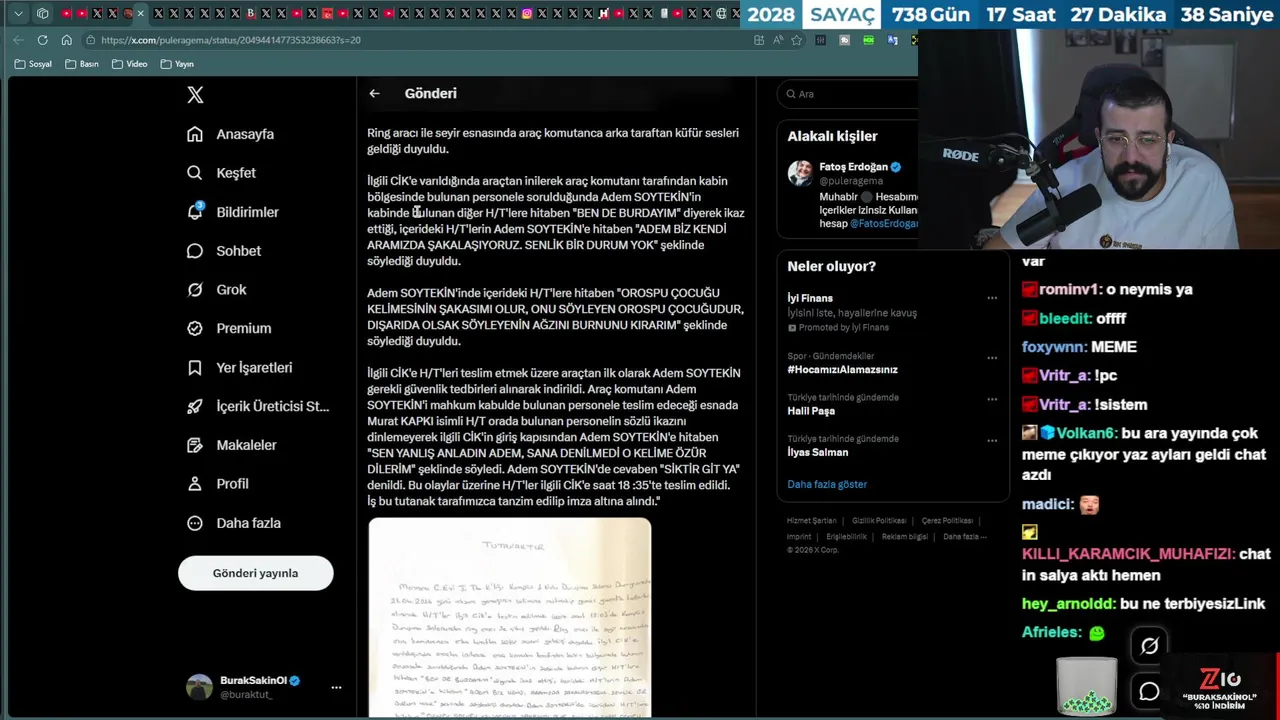Click Daha fazla göster link
1280x720 pixels.
[x=827, y=484]
